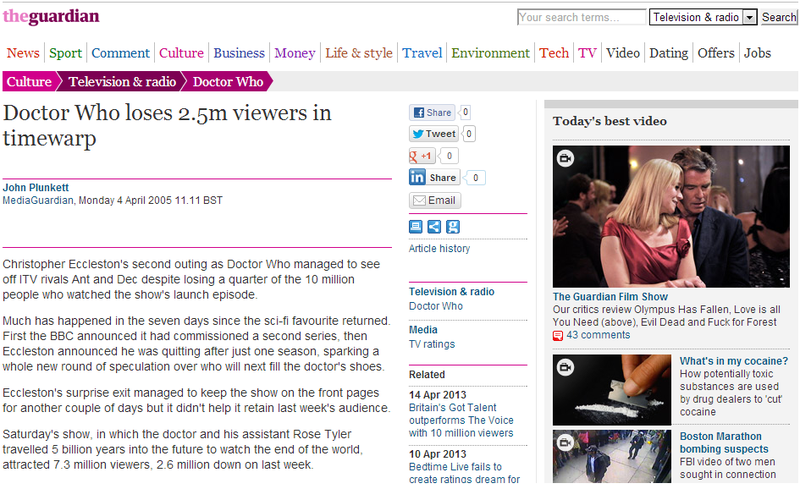Open the Sport section
Viewport: 800px width, 489px height.
point(65,53)
